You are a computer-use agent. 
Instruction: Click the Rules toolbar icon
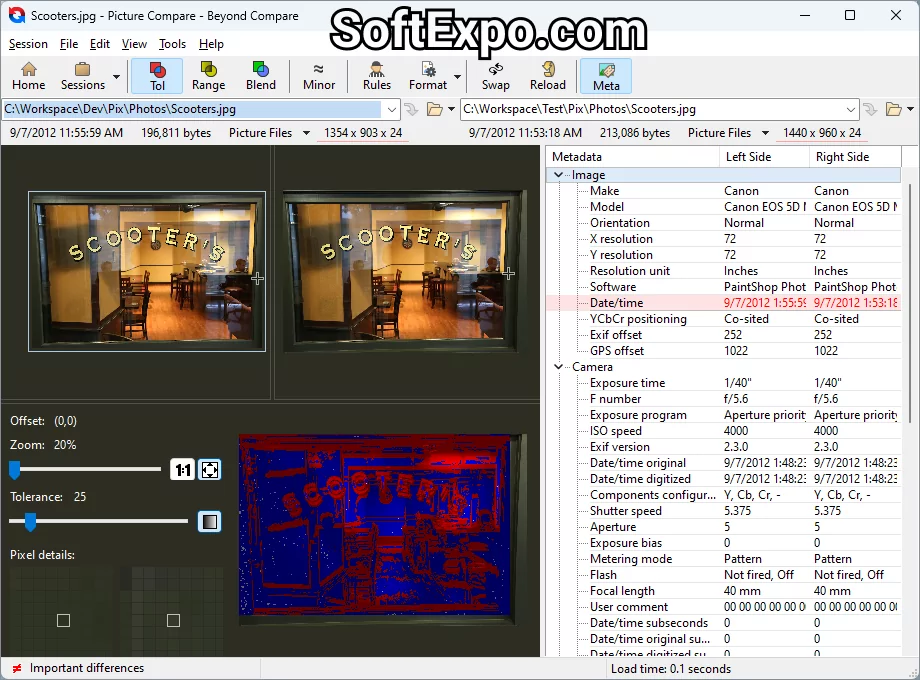[377, 75]
